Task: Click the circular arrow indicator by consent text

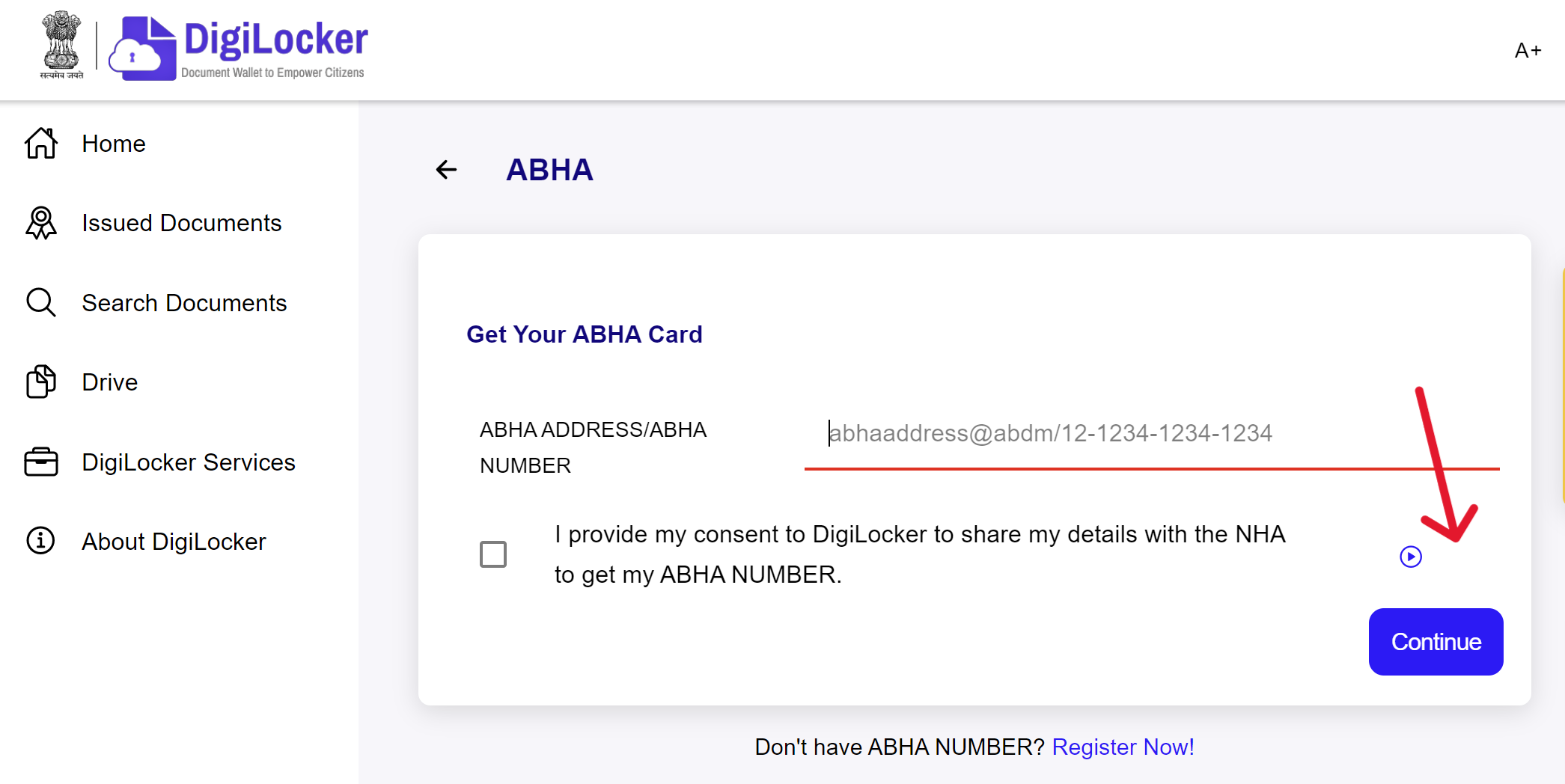Action: (1409, 556)
